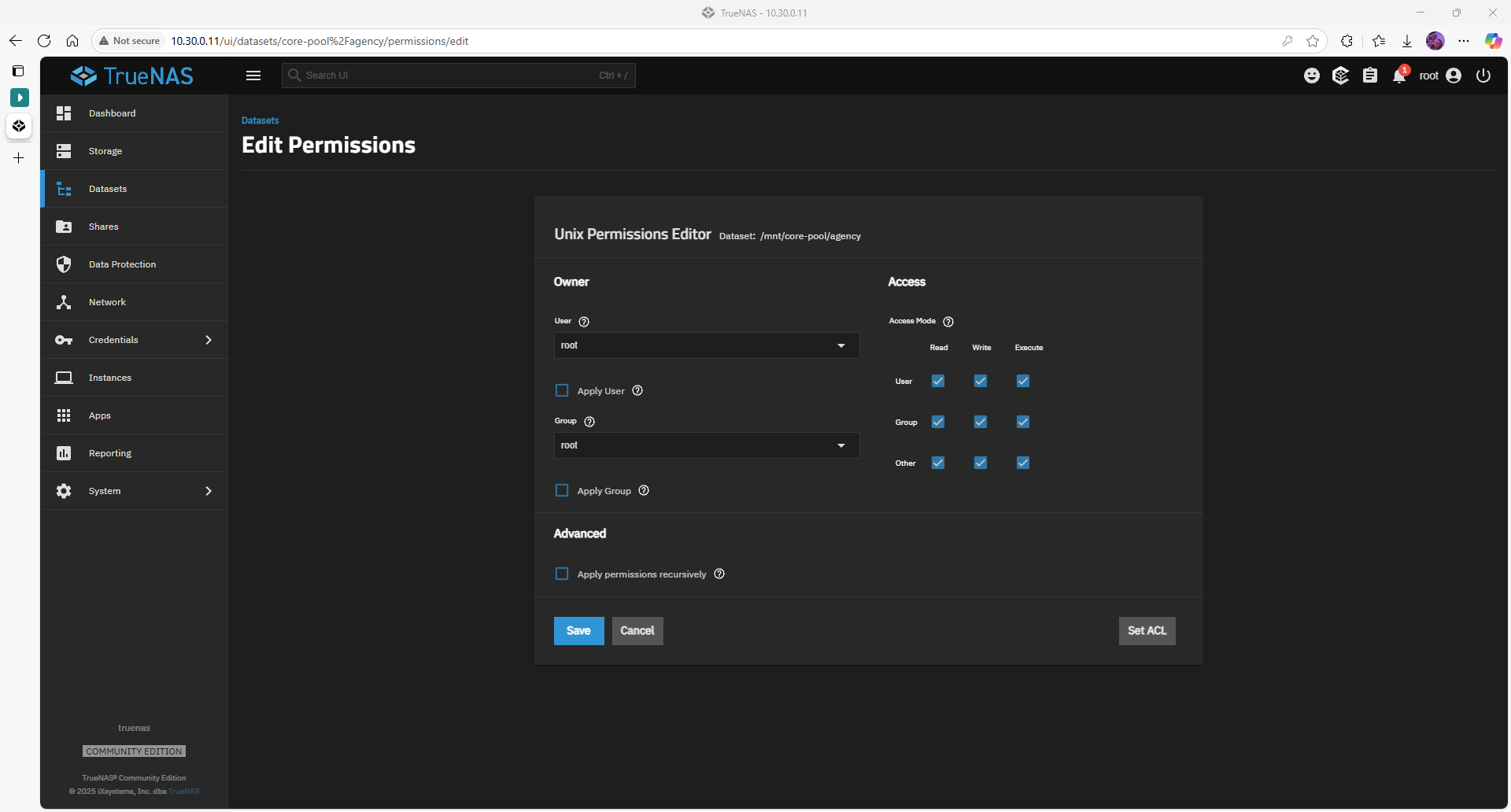This screenshot has width=1511, height=812.
Task: Click the Storage sidebar icon
Action: [x=64, y=151]
